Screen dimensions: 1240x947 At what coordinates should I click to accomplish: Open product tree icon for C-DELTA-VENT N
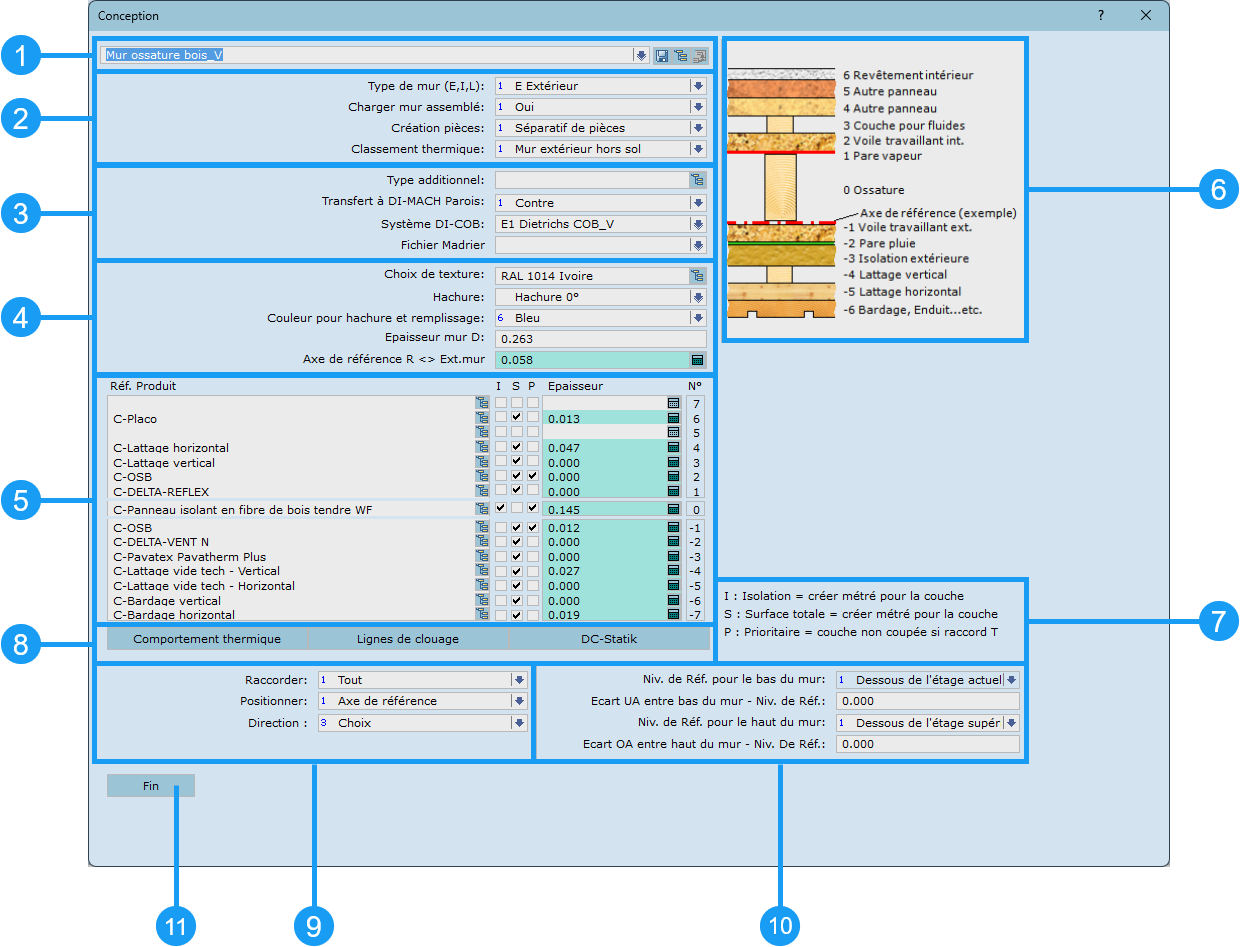pyautogui.click(x=481, y=542)
